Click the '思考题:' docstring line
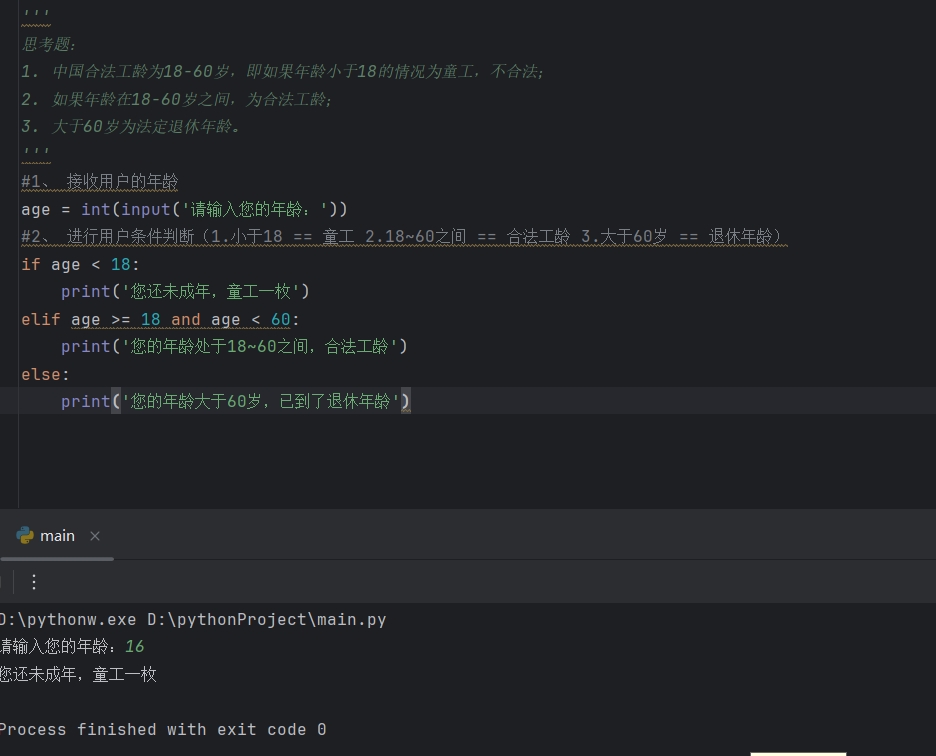 tap(48, 44)
